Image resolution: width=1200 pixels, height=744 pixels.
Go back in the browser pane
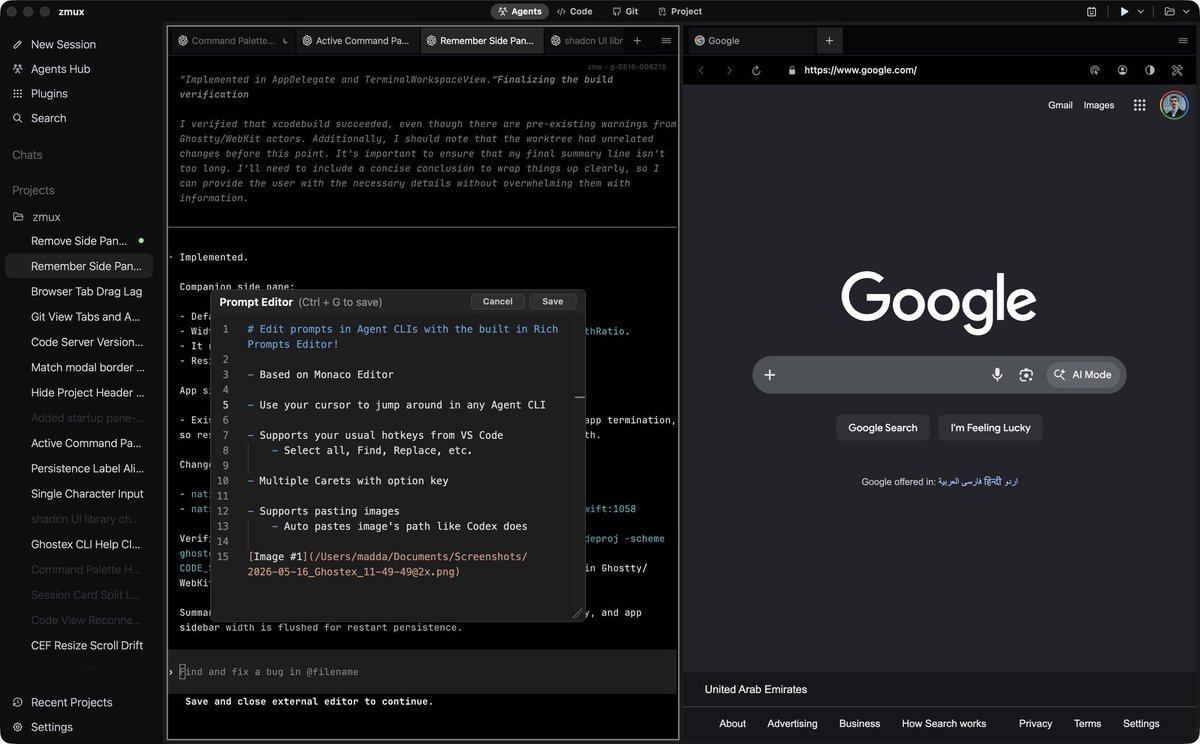click(701, 70)
